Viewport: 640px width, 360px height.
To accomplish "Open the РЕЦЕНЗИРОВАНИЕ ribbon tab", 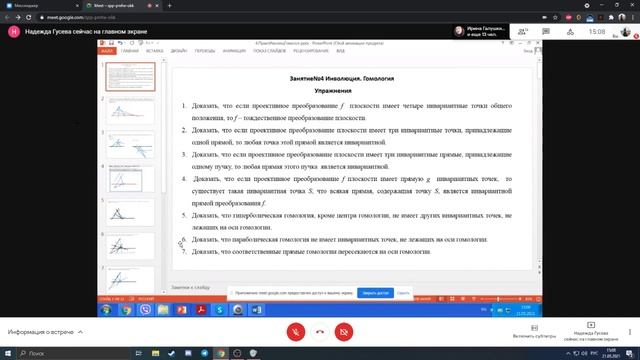I will point(311,51).
